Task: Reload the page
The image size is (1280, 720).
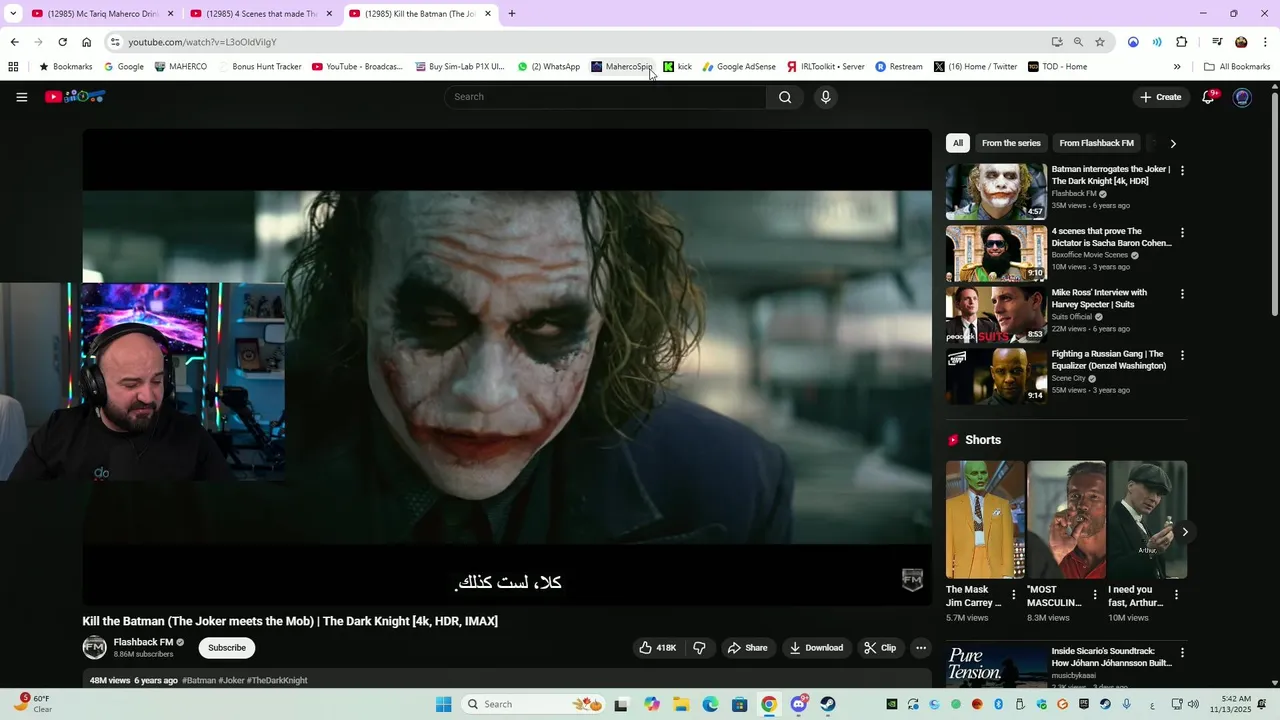Action: (62, 42)
